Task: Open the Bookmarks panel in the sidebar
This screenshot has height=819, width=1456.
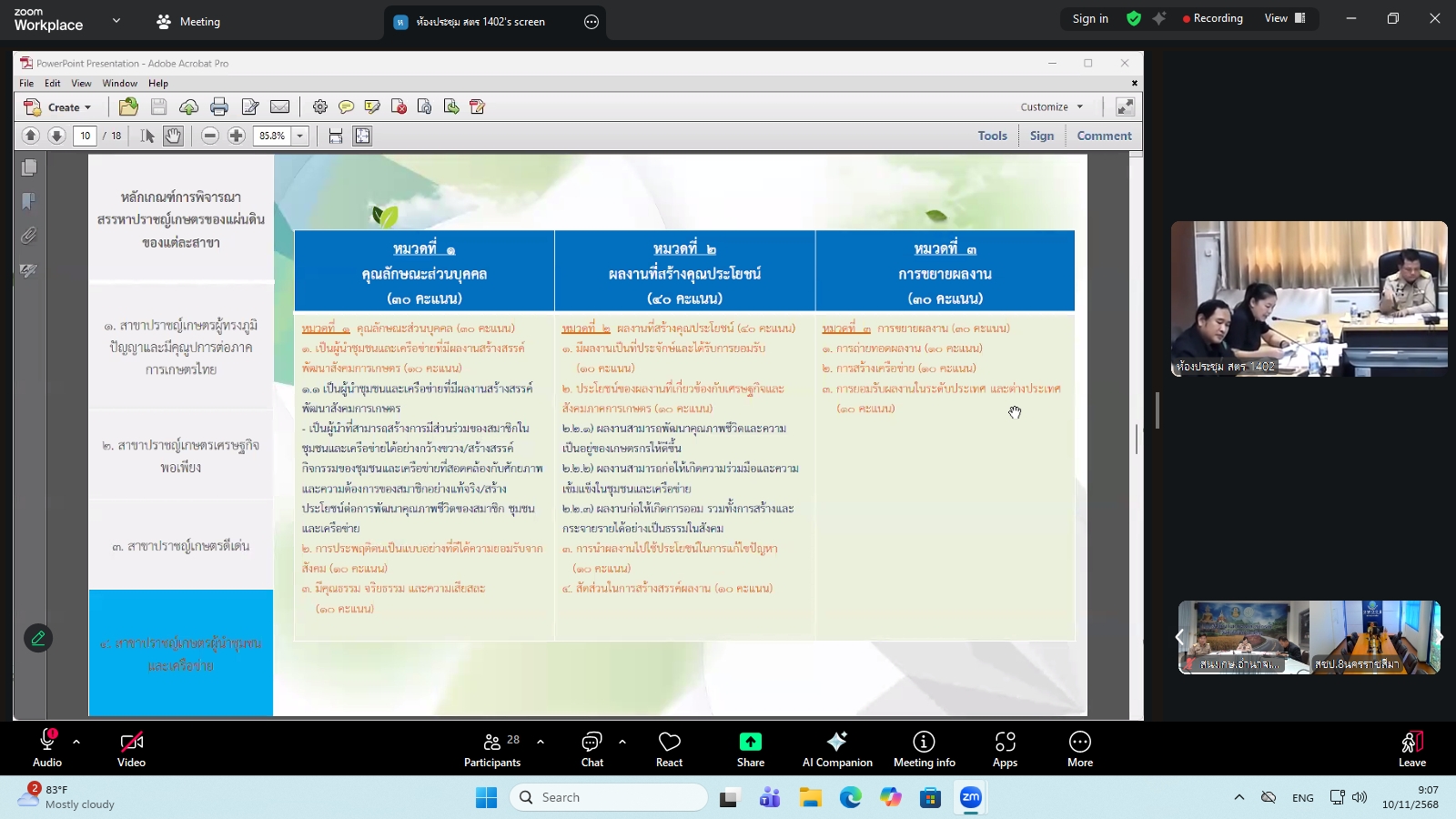Action: pos(28,199)
